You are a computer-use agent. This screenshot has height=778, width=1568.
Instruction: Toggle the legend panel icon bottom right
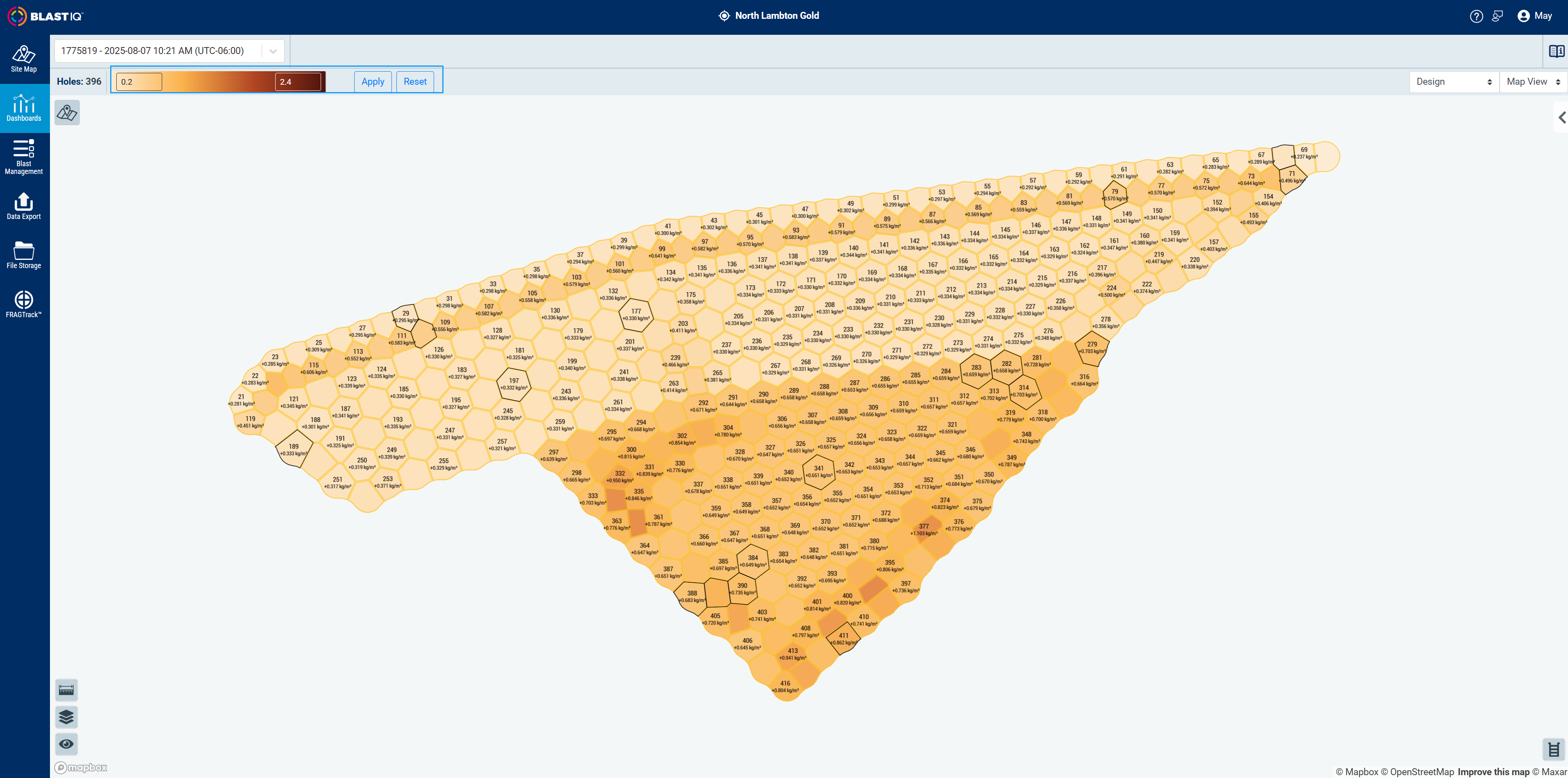tap(1553, 749)
